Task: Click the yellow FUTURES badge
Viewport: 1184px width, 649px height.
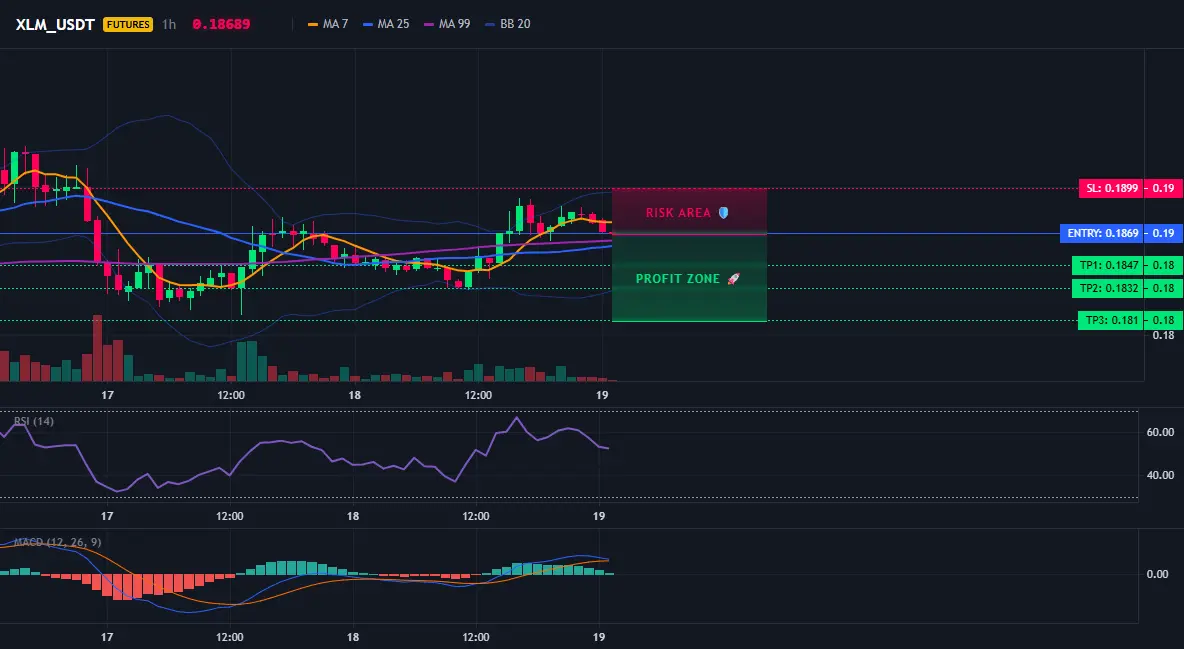Action: point(128,24)
